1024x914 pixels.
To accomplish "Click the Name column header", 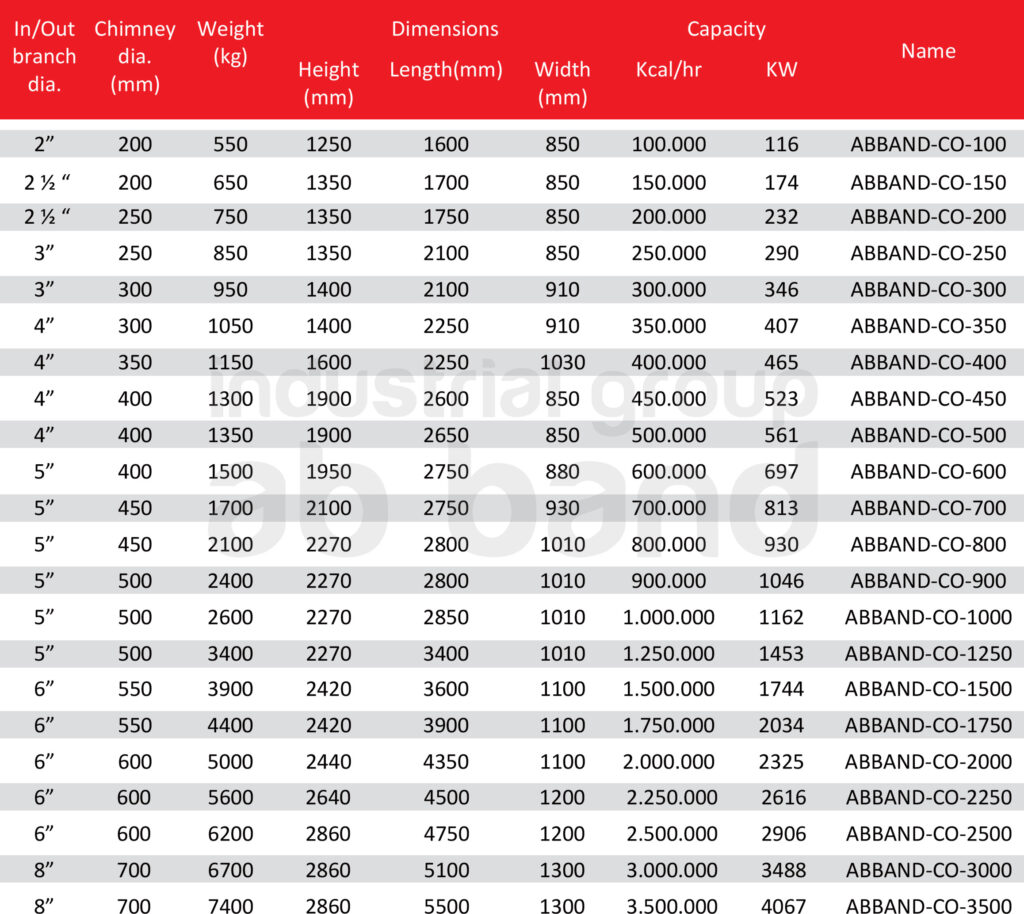I will (928, 51).
